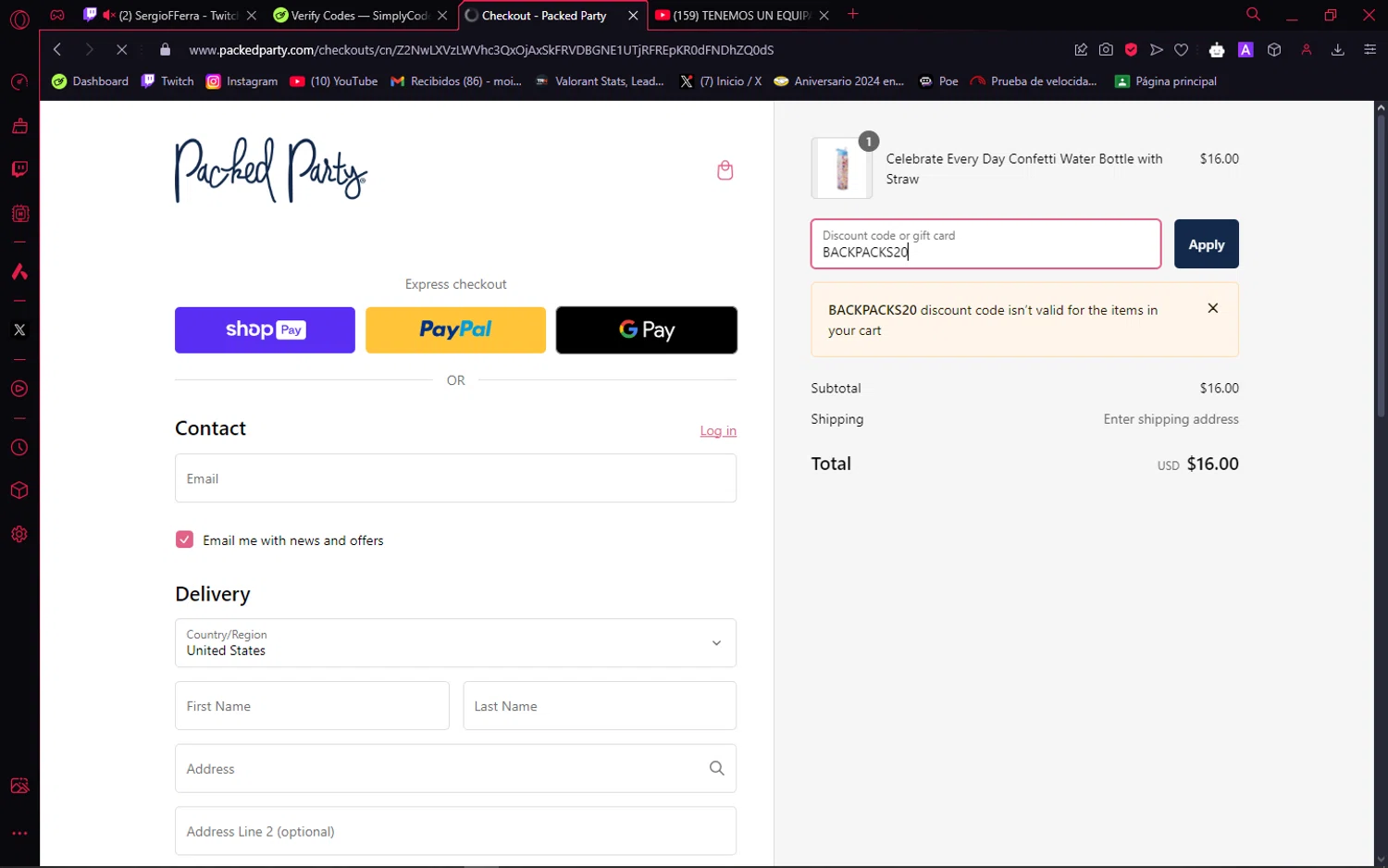Open Valorant Stats bookmark

(x=600, y=81)
